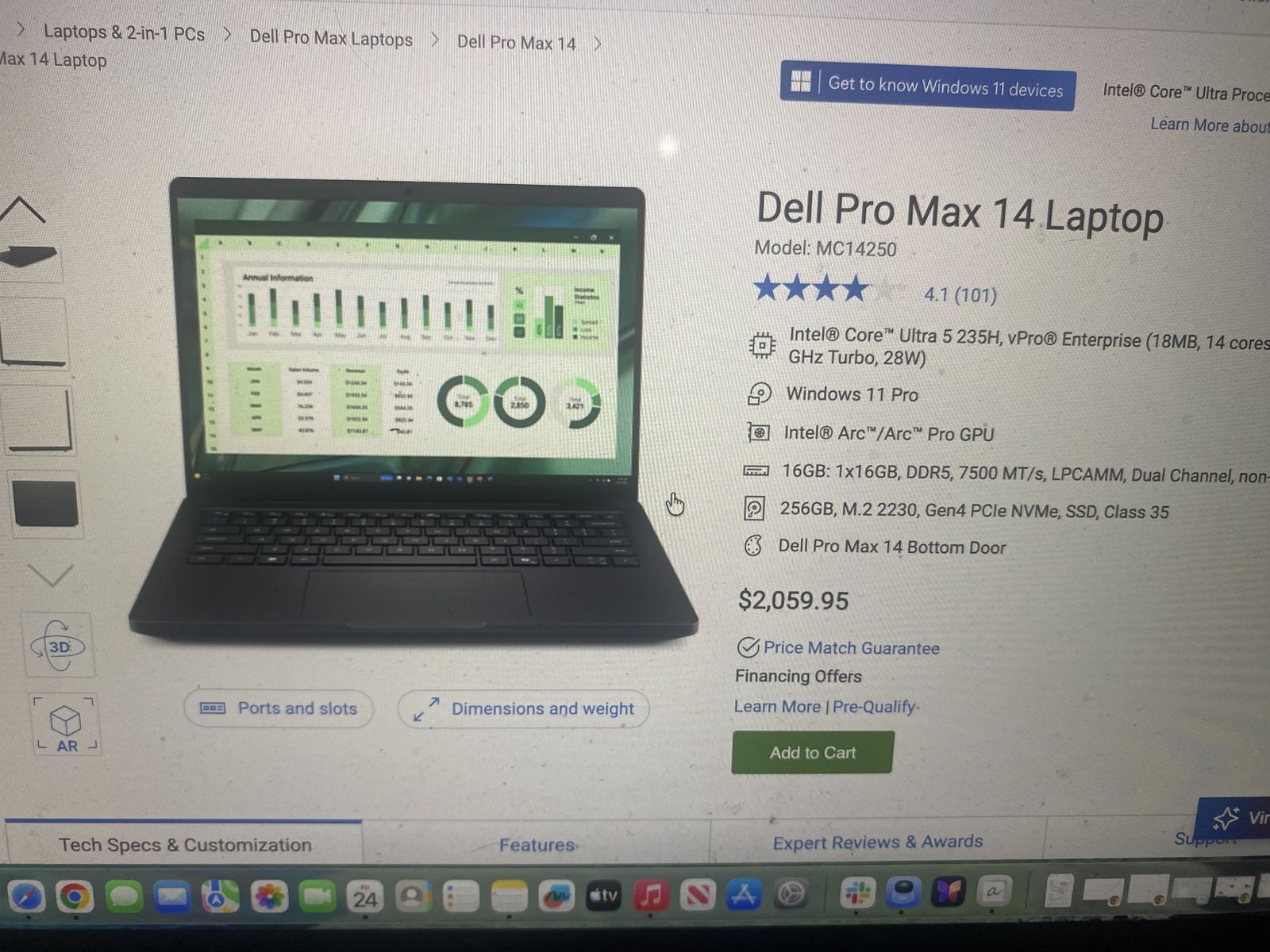Viewport: 1270px width, 952px height.
Task: Open the App Store dock icon
Action: 744,895
